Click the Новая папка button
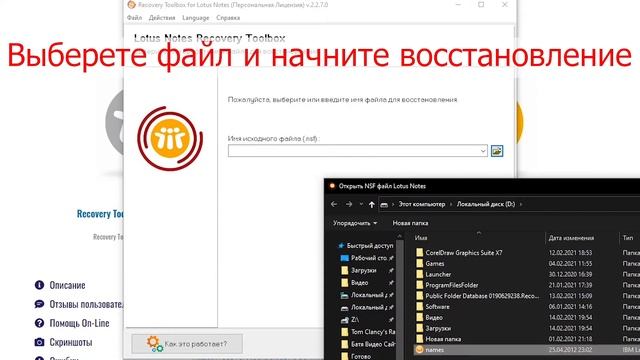 click(x=410, y=223)
